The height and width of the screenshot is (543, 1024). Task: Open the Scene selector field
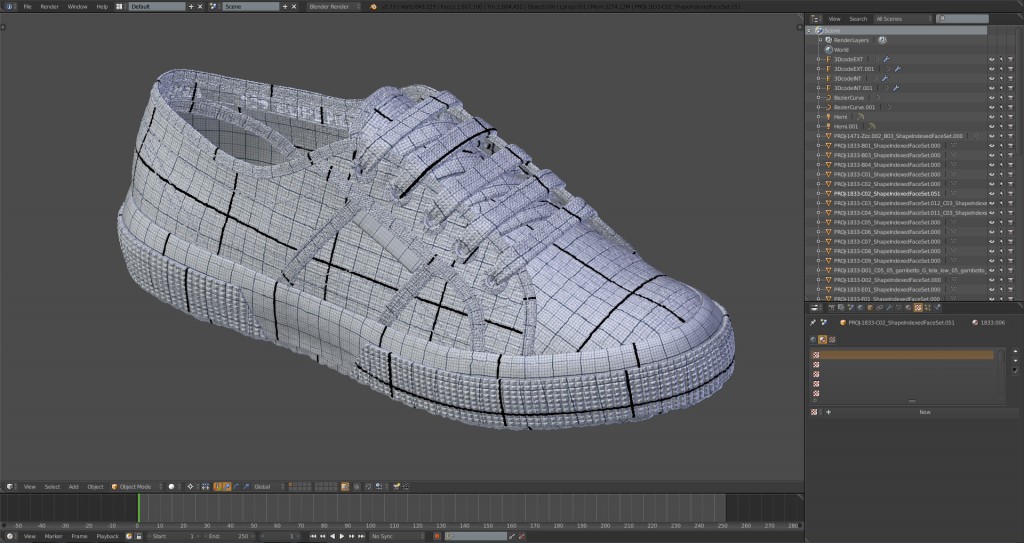[251, 7]
